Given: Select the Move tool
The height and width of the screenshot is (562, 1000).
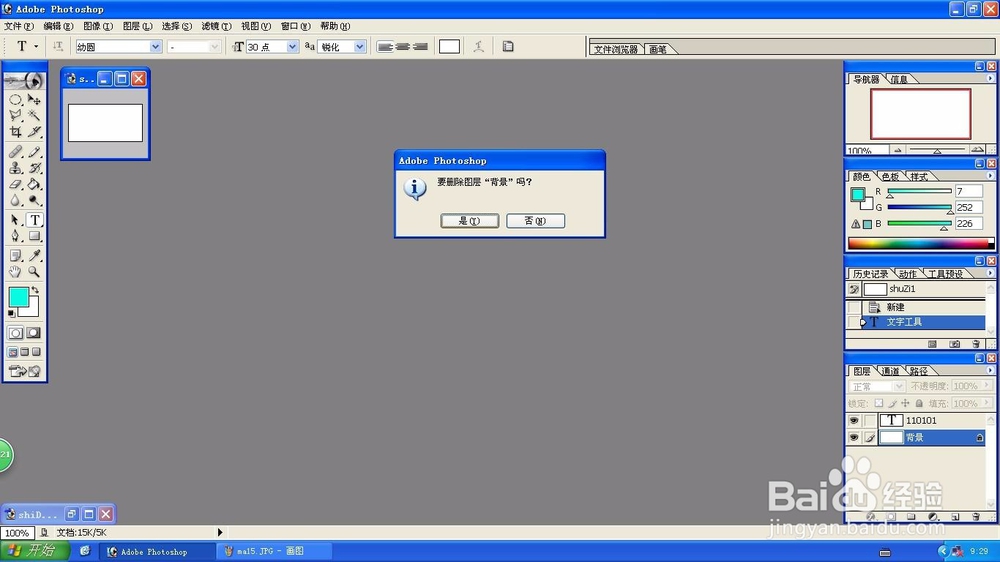Looking at the screenshot, I should [x=34, y=100].
